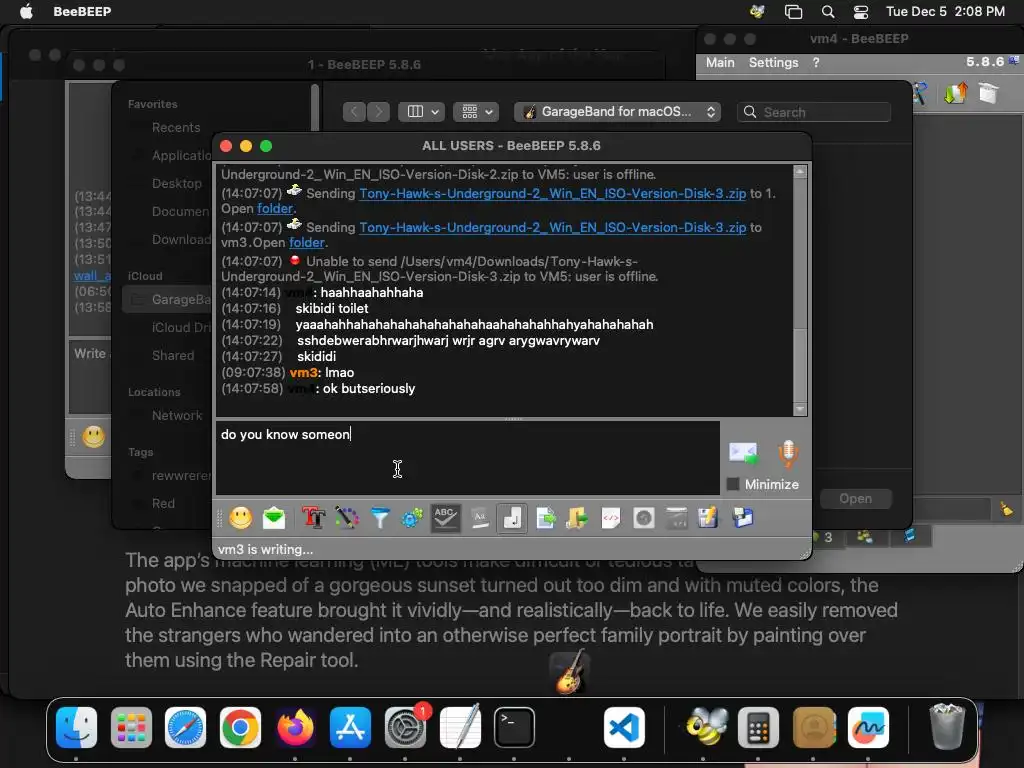
Task: Click the Apple menu logo
Action: pyautogui.click(x=26, y=11)
